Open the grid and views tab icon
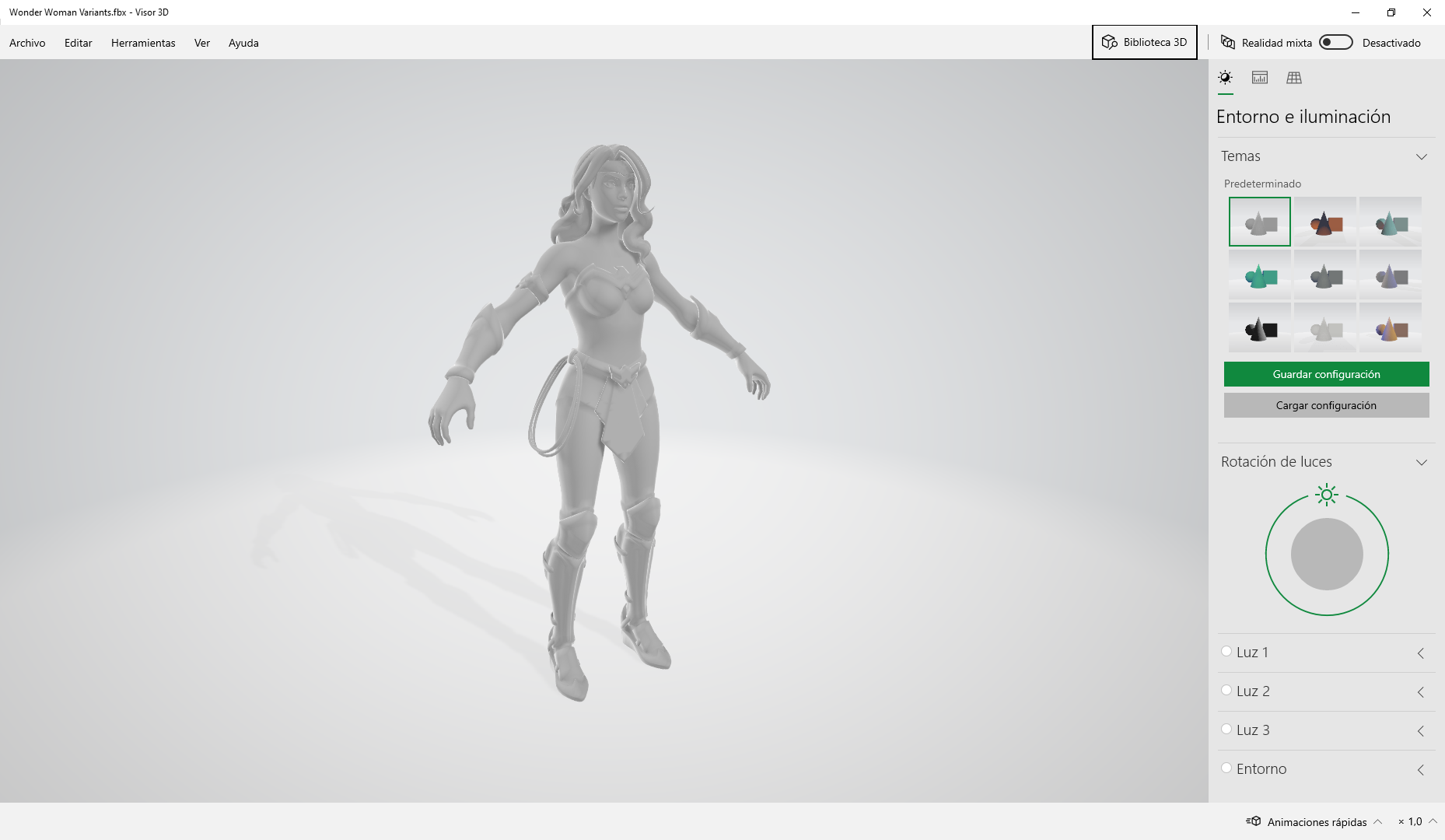The width and height of the screenshot is (1445, 840). click(x=1294, y=78)
